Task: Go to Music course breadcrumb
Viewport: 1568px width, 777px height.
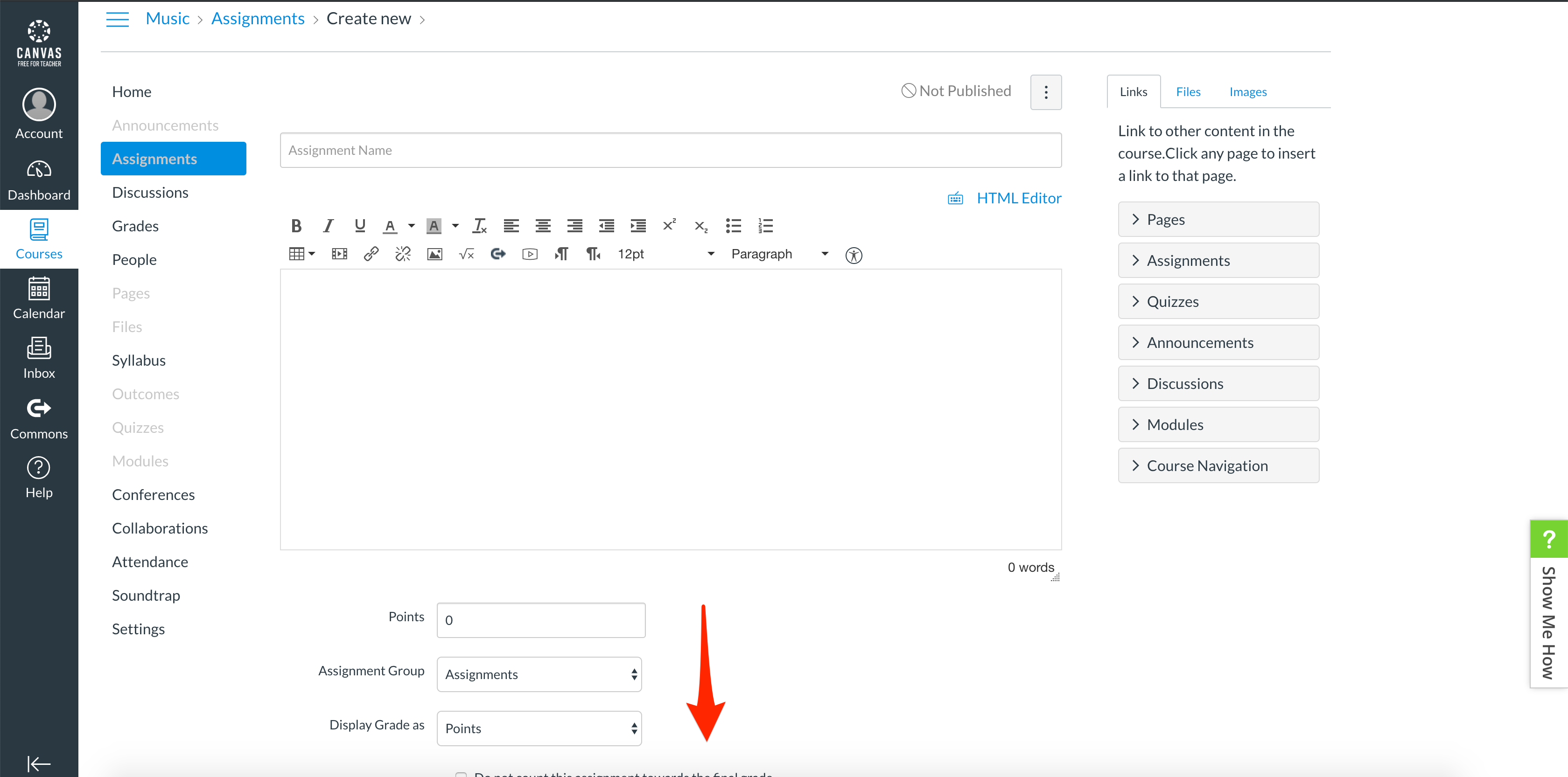Action: [168, 19]
